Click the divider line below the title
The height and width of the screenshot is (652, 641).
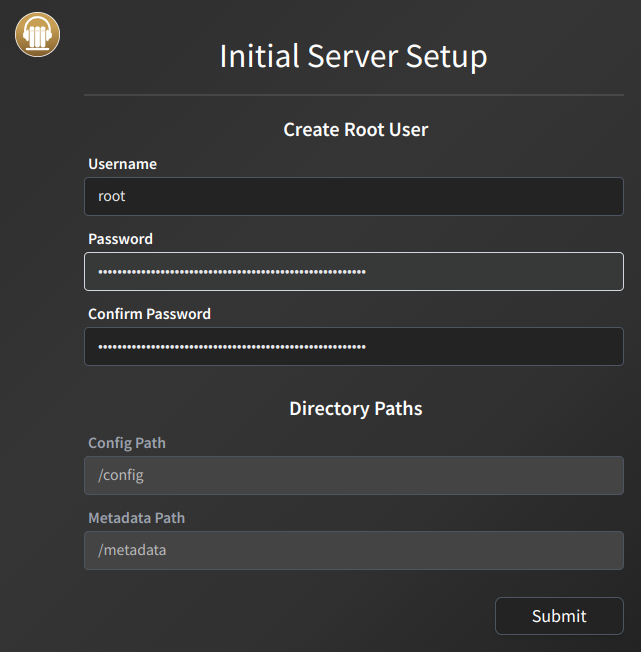tap(353, 95)
